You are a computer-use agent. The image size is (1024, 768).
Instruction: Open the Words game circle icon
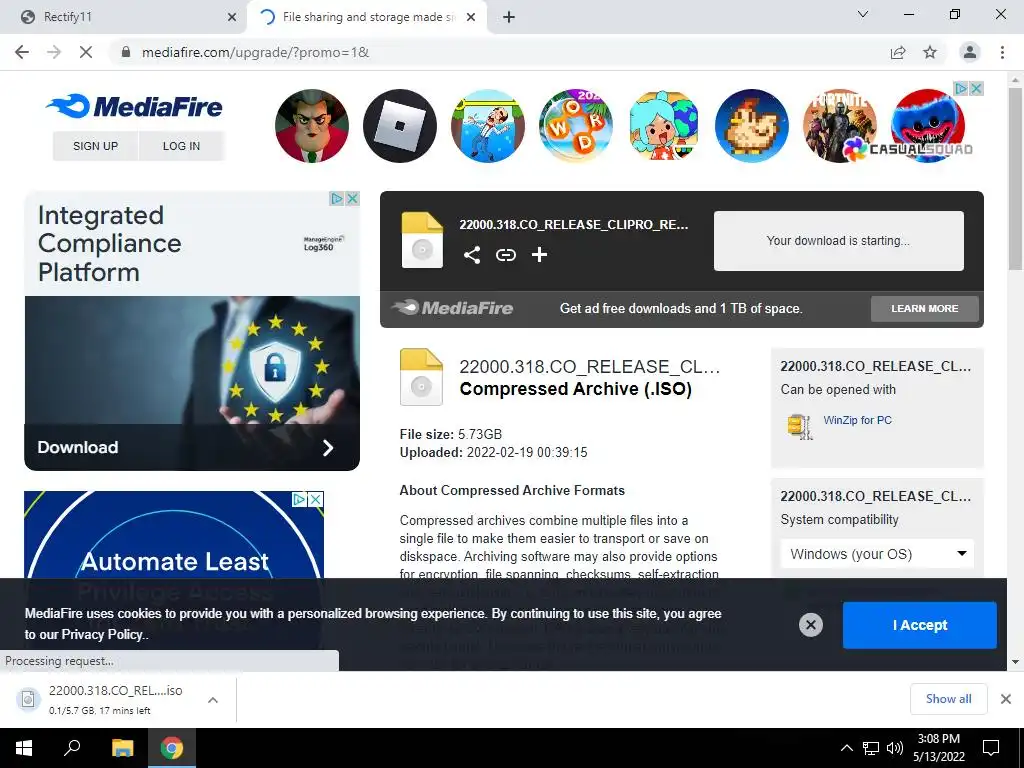point(575,125)
